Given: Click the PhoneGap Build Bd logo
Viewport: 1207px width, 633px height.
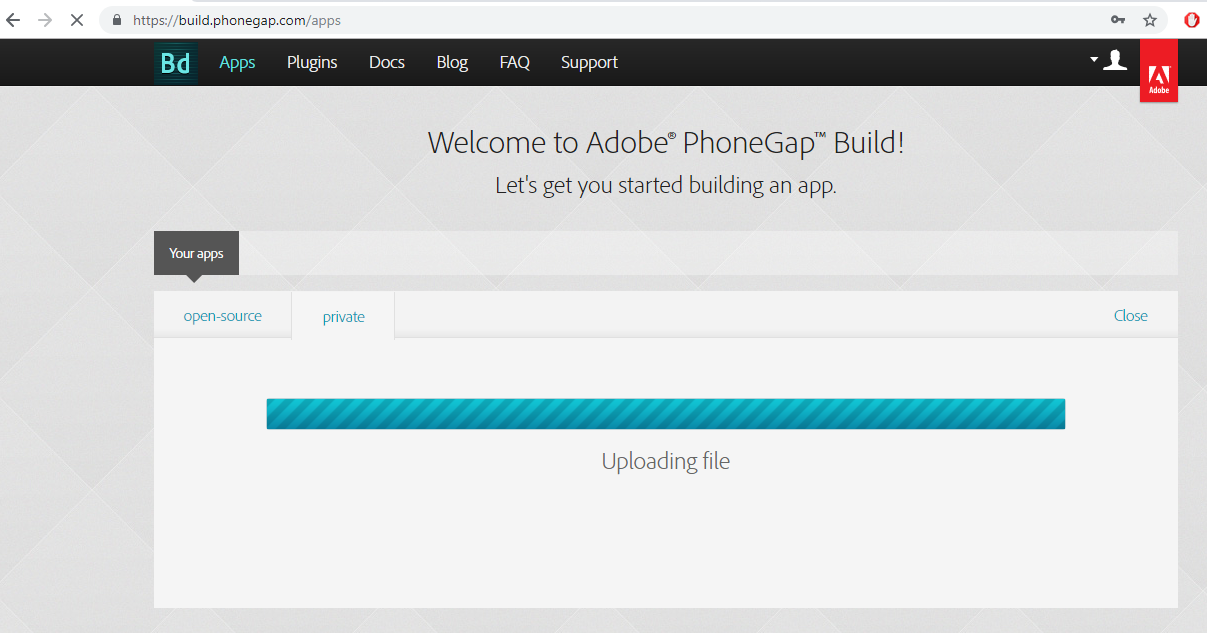Looking at the screenshot, I should coord(175,62).
